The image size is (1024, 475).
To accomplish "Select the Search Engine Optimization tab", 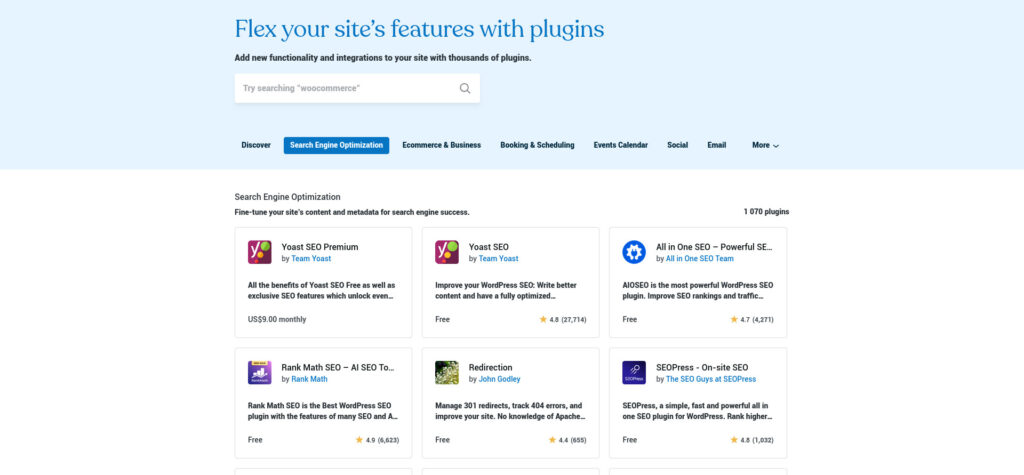I will tap(336, 145).
